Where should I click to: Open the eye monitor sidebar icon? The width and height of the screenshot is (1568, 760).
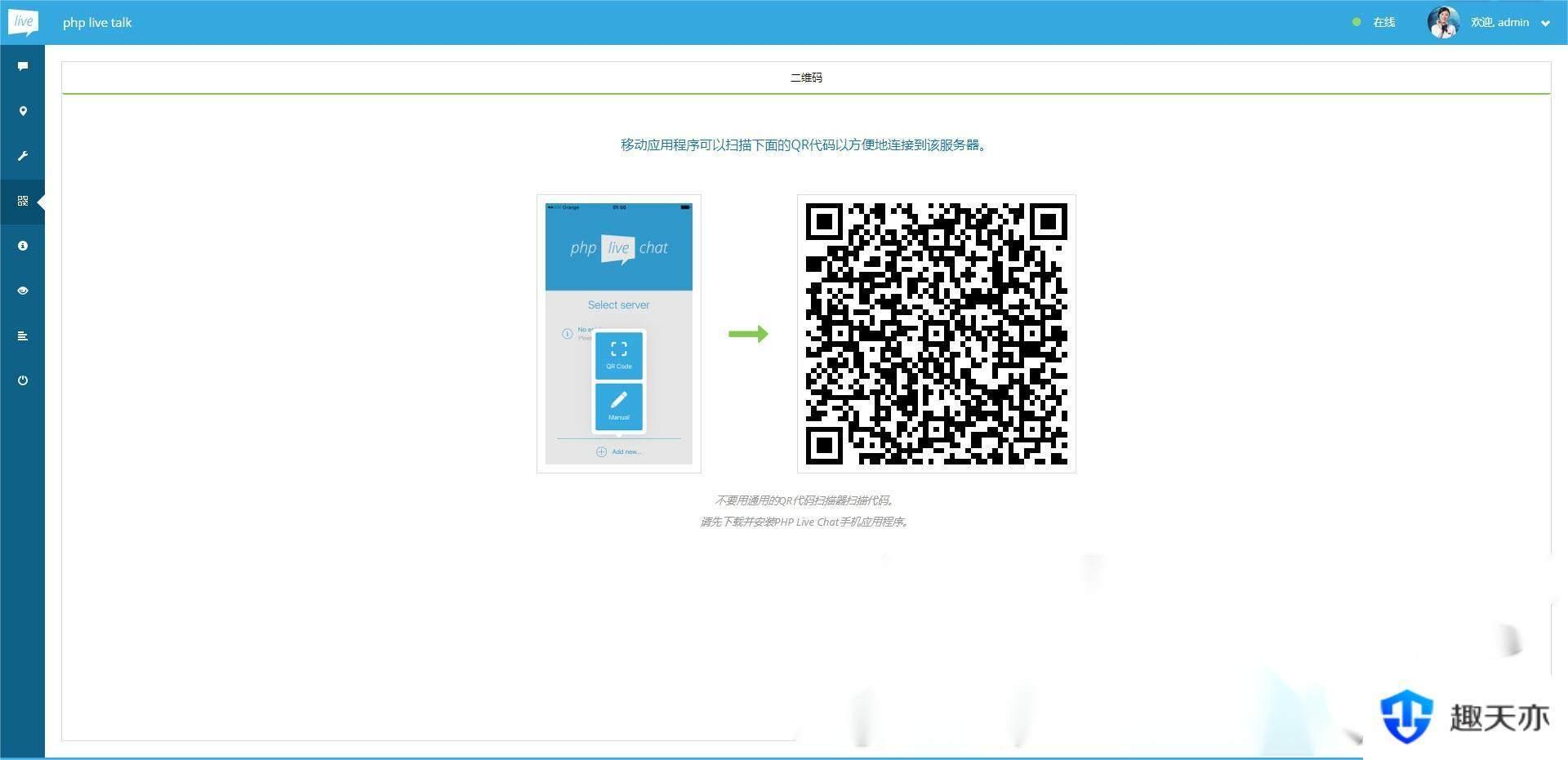click(23, 291)
